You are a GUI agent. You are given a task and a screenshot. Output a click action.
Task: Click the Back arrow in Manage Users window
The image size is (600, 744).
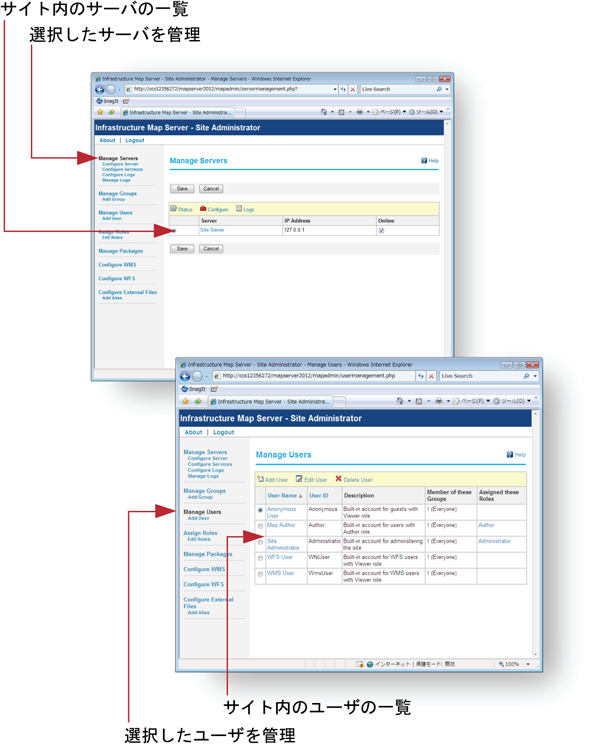point(185,376)
